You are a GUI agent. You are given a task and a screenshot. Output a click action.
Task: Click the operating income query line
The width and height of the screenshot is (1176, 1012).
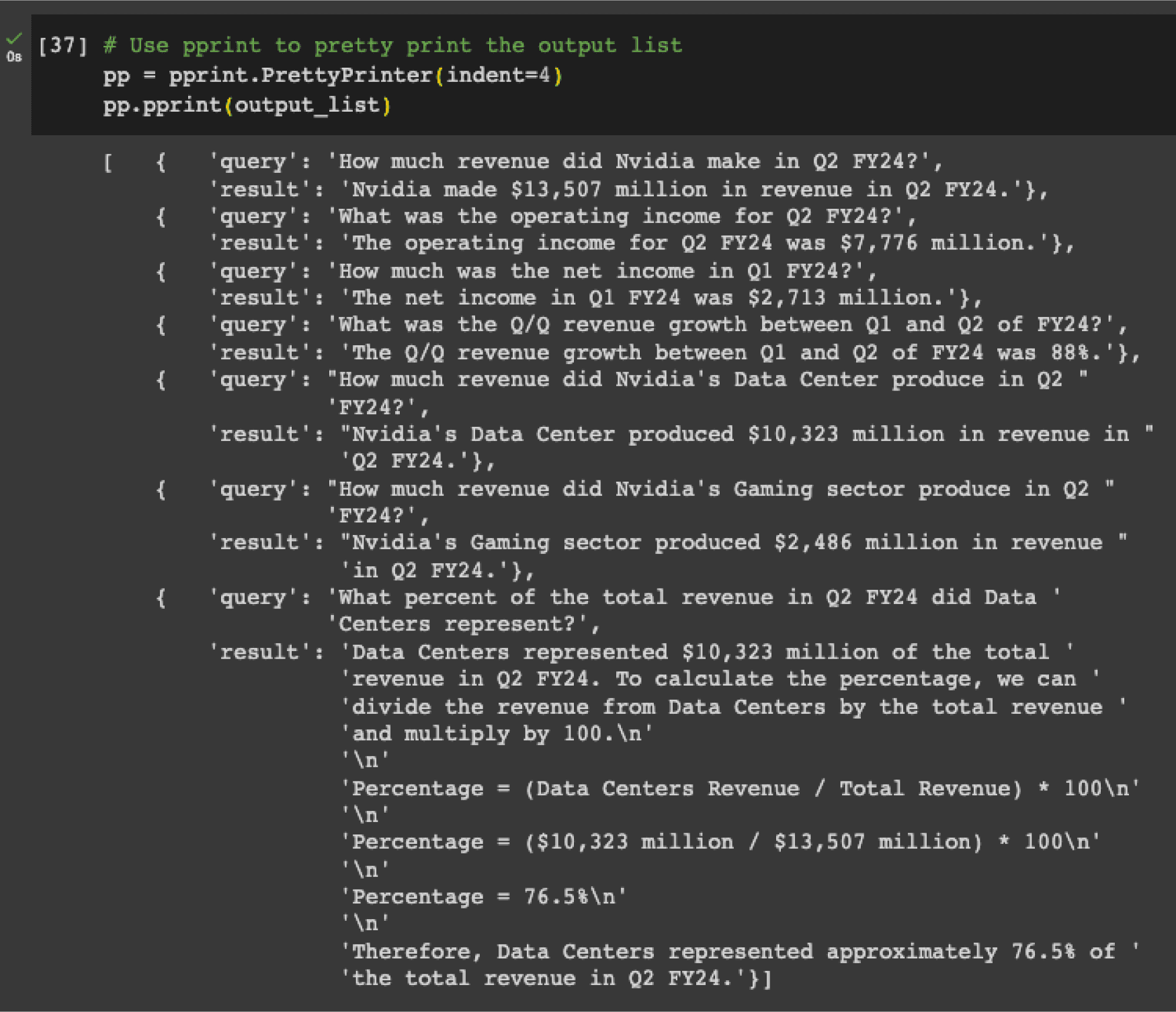pos(563,216)
